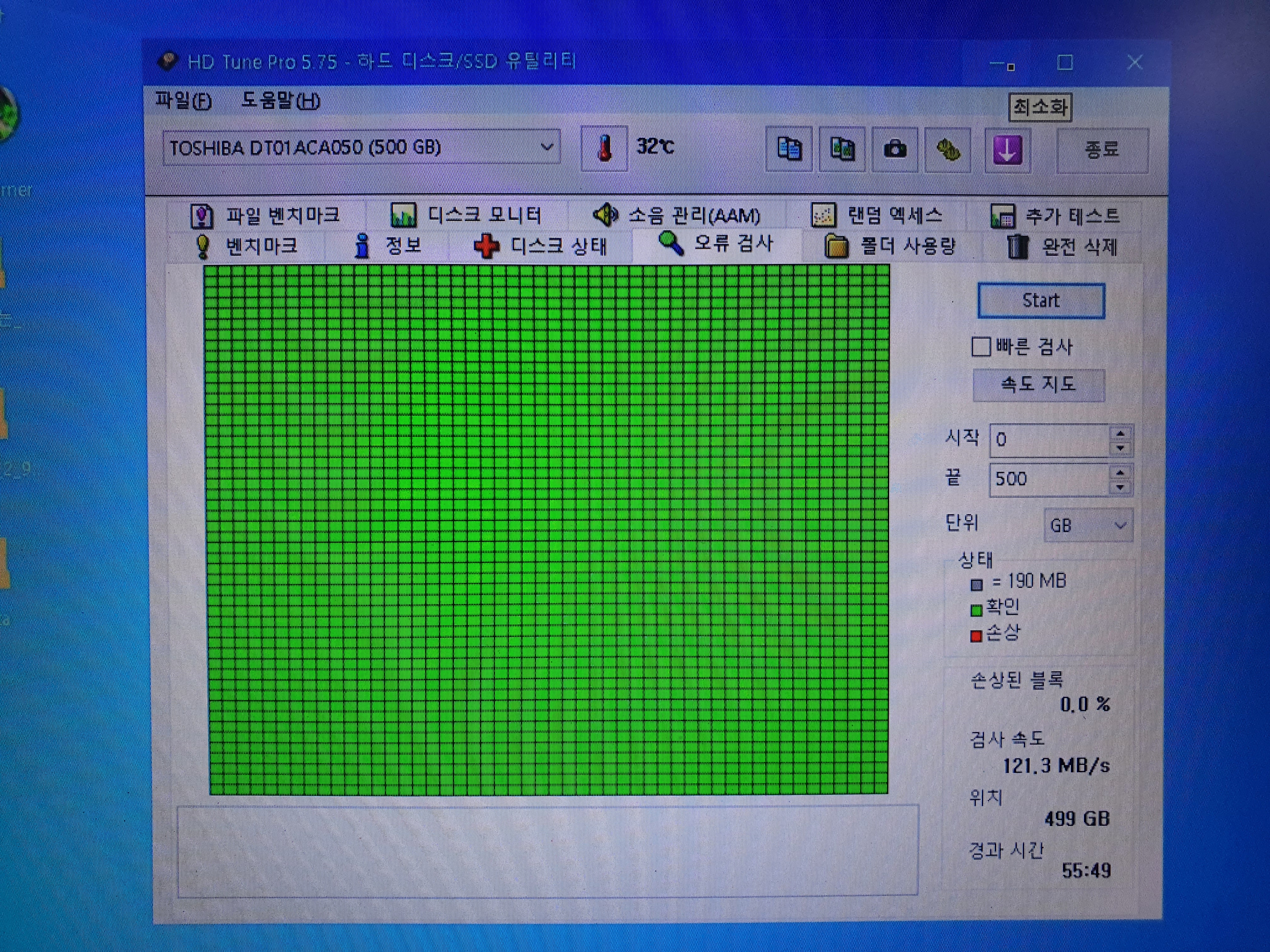Viewport: 1270px width, 952px height.
Task: Open the 파일(F) menu
Action: click(183, 101)
